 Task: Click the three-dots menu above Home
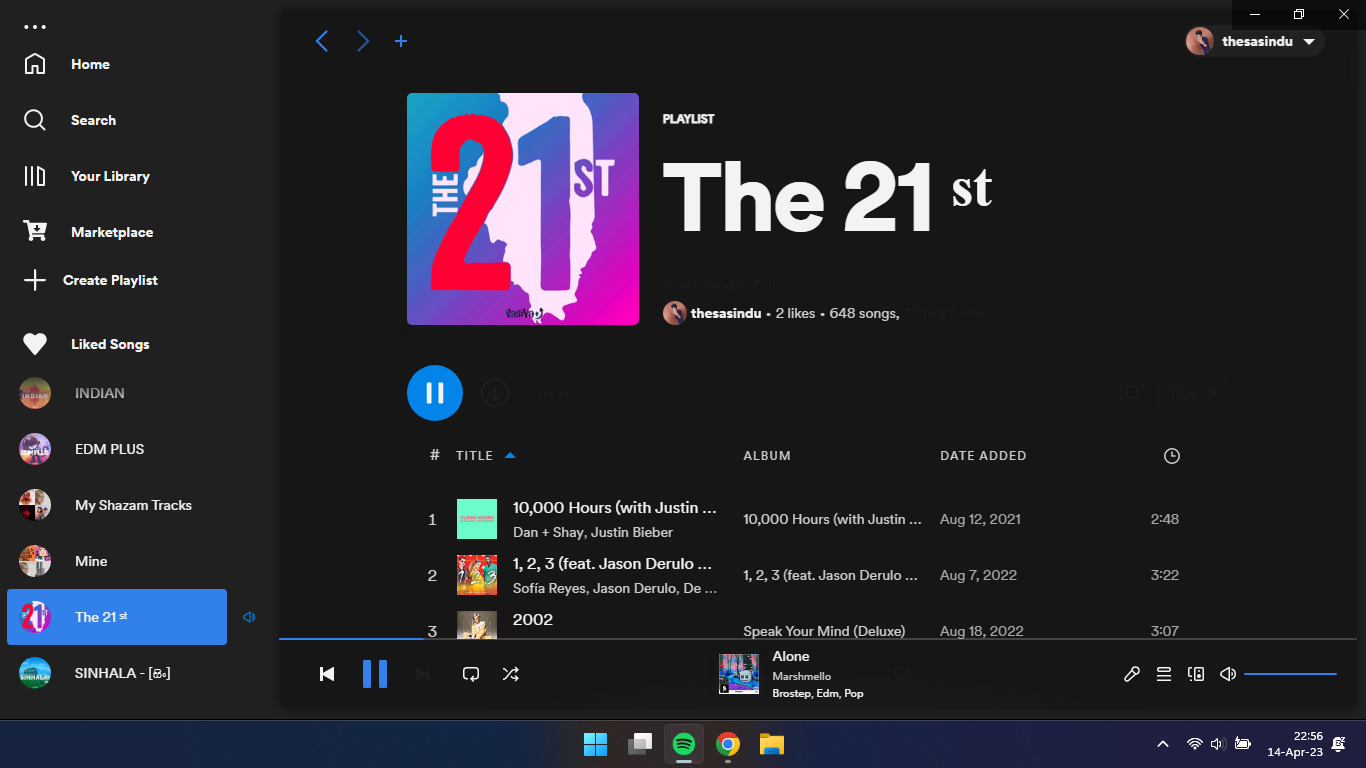(35, 27)
